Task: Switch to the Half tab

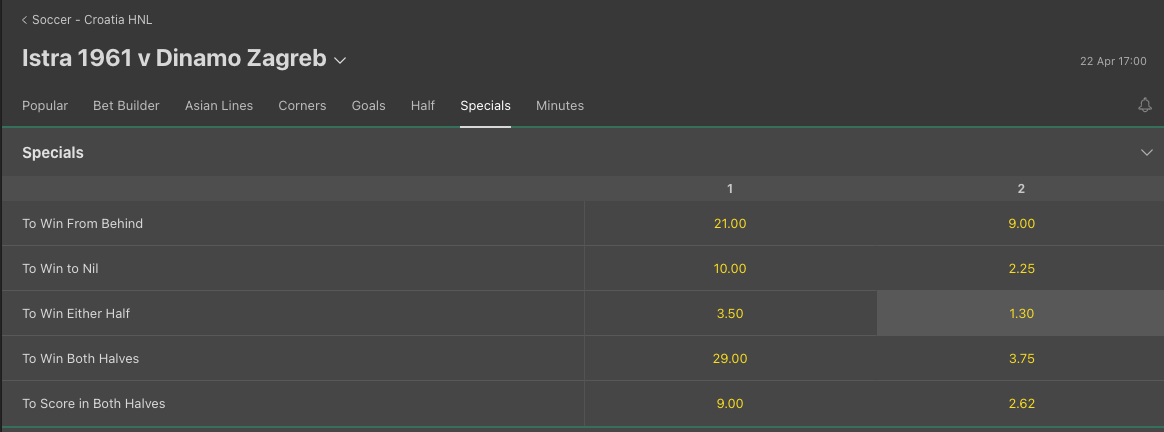Action: point(422,105)
